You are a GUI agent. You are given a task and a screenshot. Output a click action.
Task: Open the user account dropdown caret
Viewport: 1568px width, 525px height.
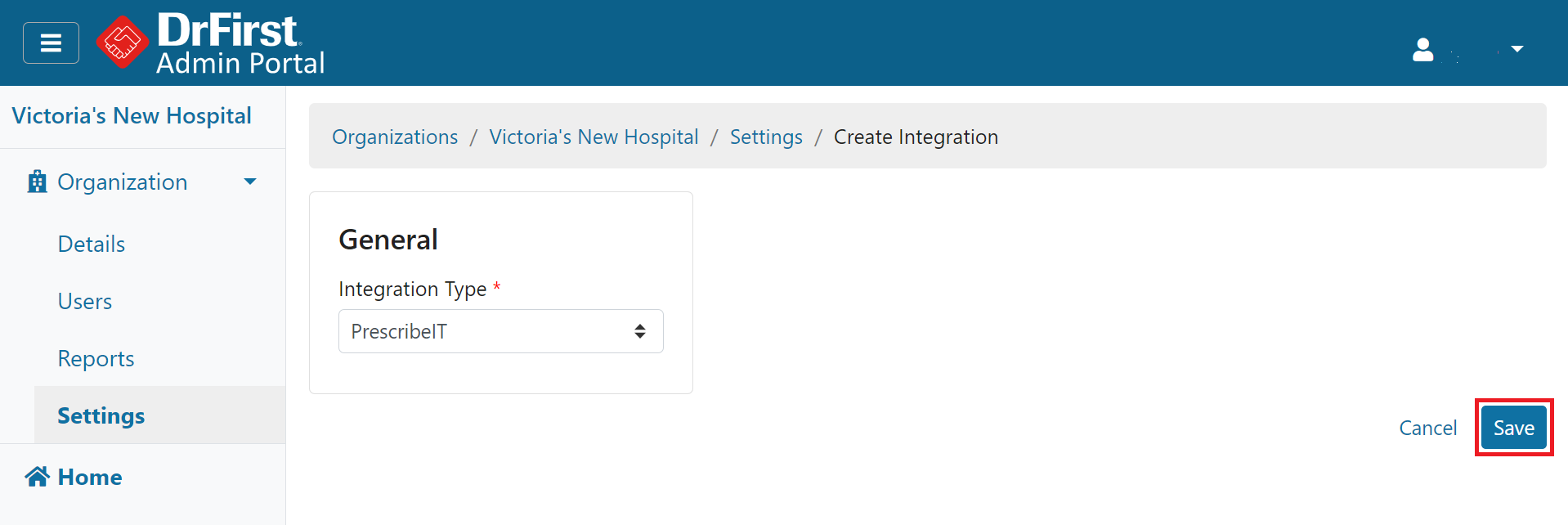(x=1517, y=49)
